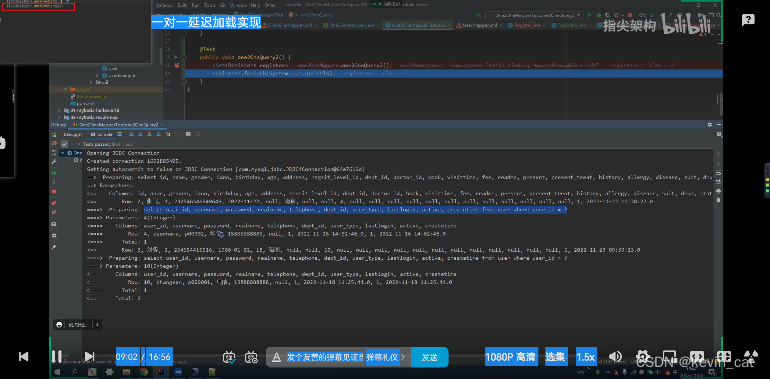Click the clear all trash icon beside console

[718, 200]
